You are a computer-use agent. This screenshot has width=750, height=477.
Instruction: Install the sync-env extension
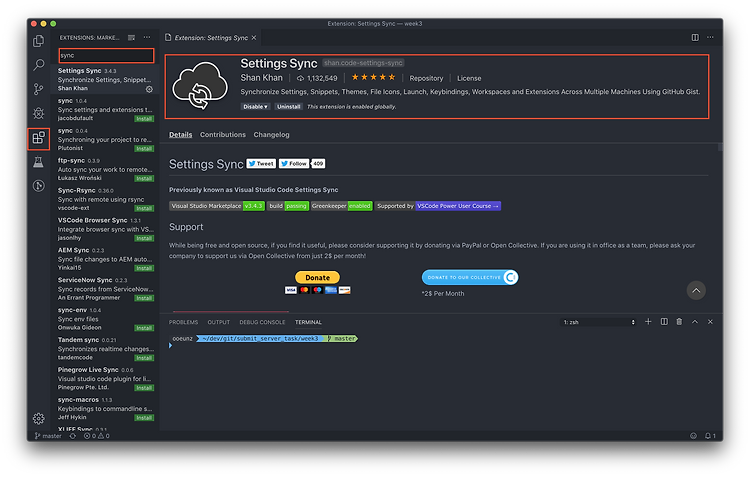click(x=143, y=328)
